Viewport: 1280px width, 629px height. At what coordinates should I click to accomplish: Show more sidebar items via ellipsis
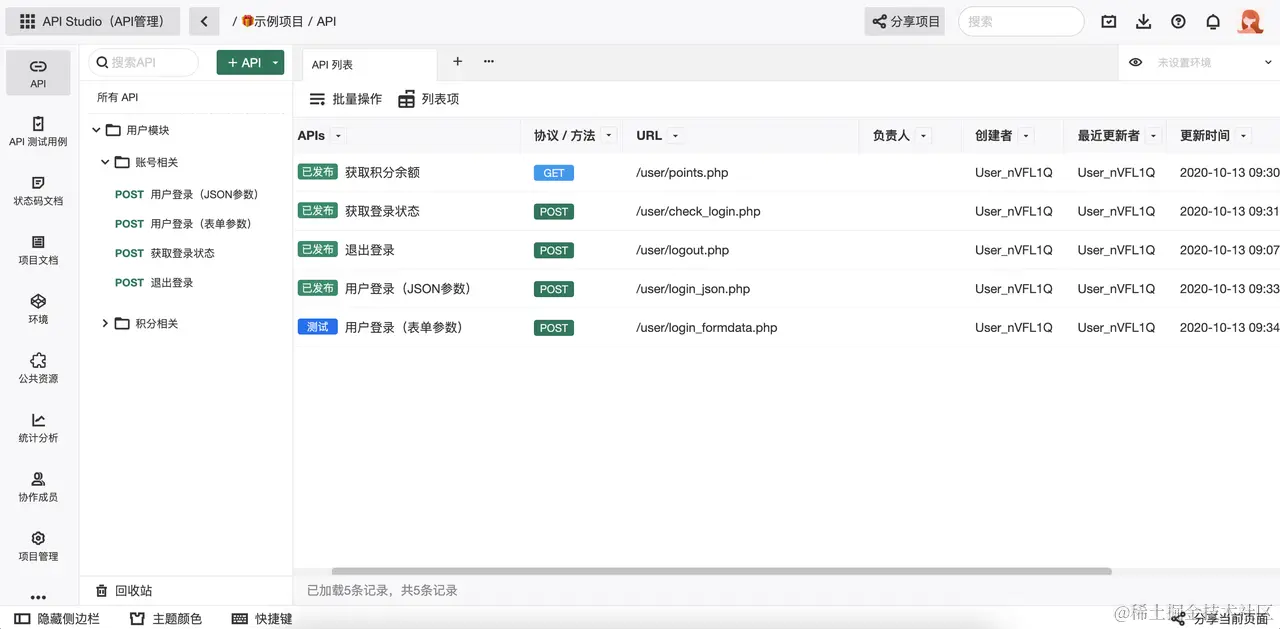[38, 597]
